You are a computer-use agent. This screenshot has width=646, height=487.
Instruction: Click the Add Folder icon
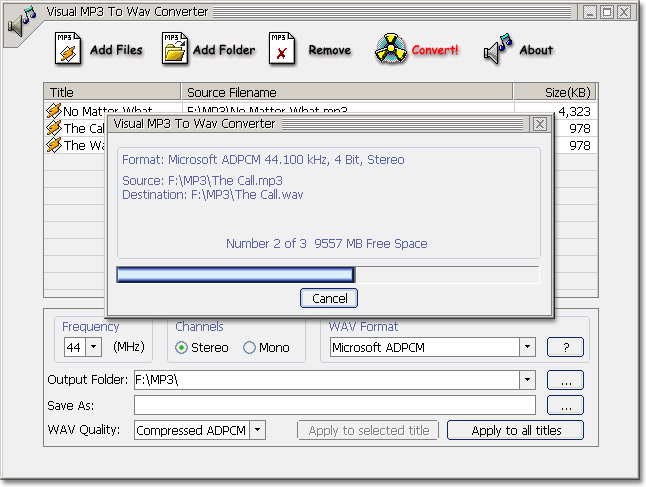[x=175, y=49]
